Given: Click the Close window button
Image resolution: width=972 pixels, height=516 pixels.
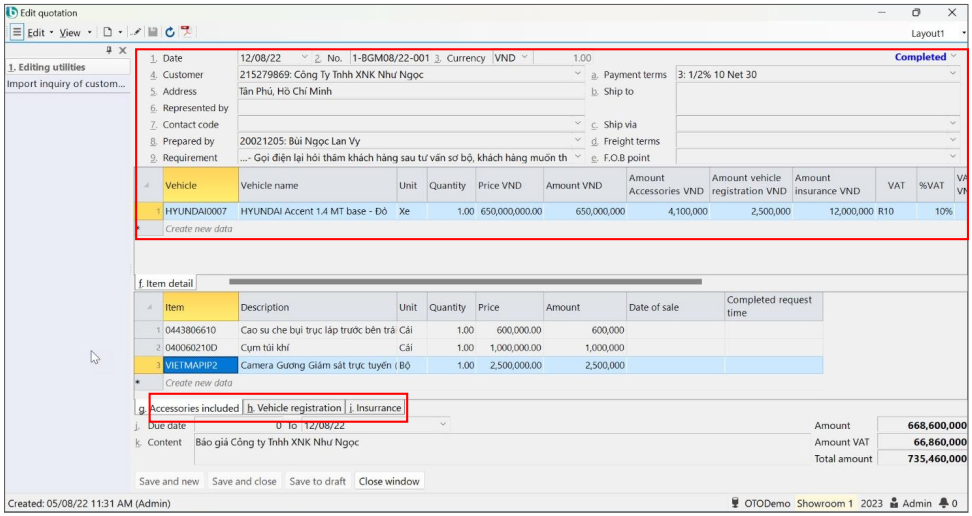Looking at the screenshot, I should (x=389, y=481).
